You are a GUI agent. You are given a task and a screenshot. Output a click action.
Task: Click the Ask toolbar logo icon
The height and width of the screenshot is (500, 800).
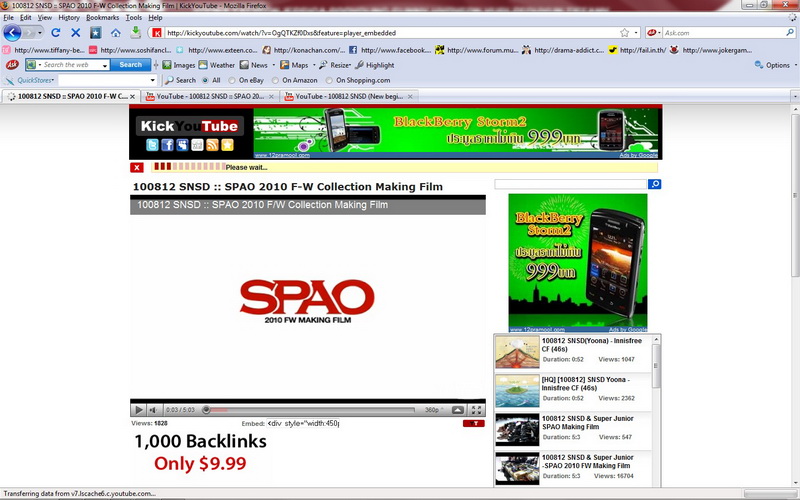12,65
